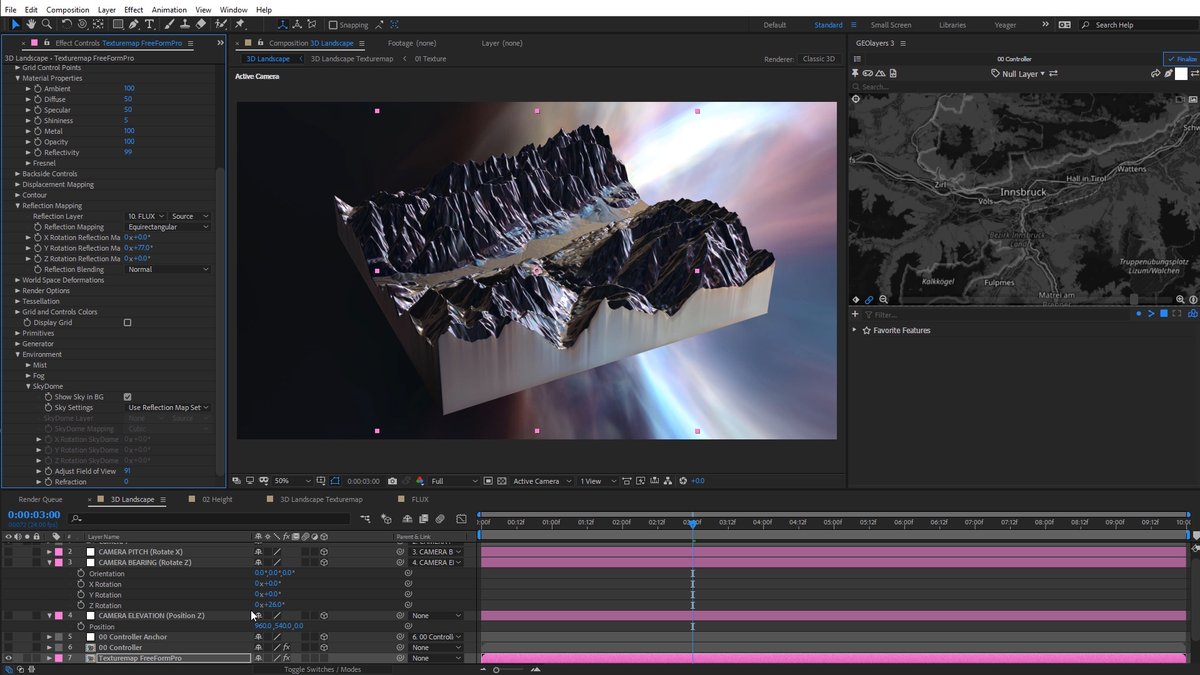Screen dimensions: 1200x675
Task: Toggle Display Grid checkbox
Action: coord(127,322)
